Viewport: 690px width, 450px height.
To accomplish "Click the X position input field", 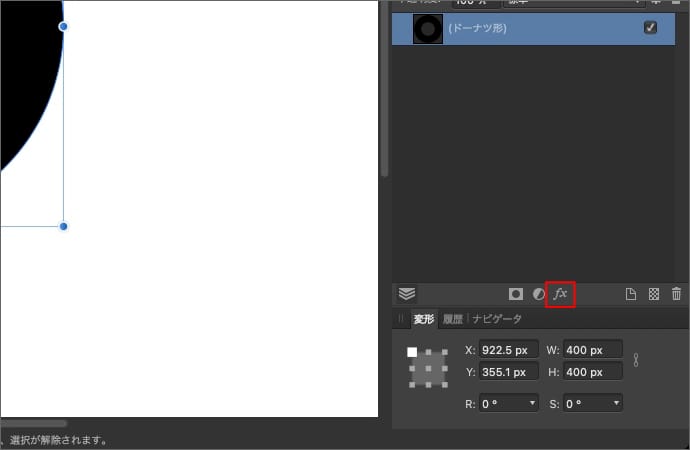I will (x=508, y=350).
